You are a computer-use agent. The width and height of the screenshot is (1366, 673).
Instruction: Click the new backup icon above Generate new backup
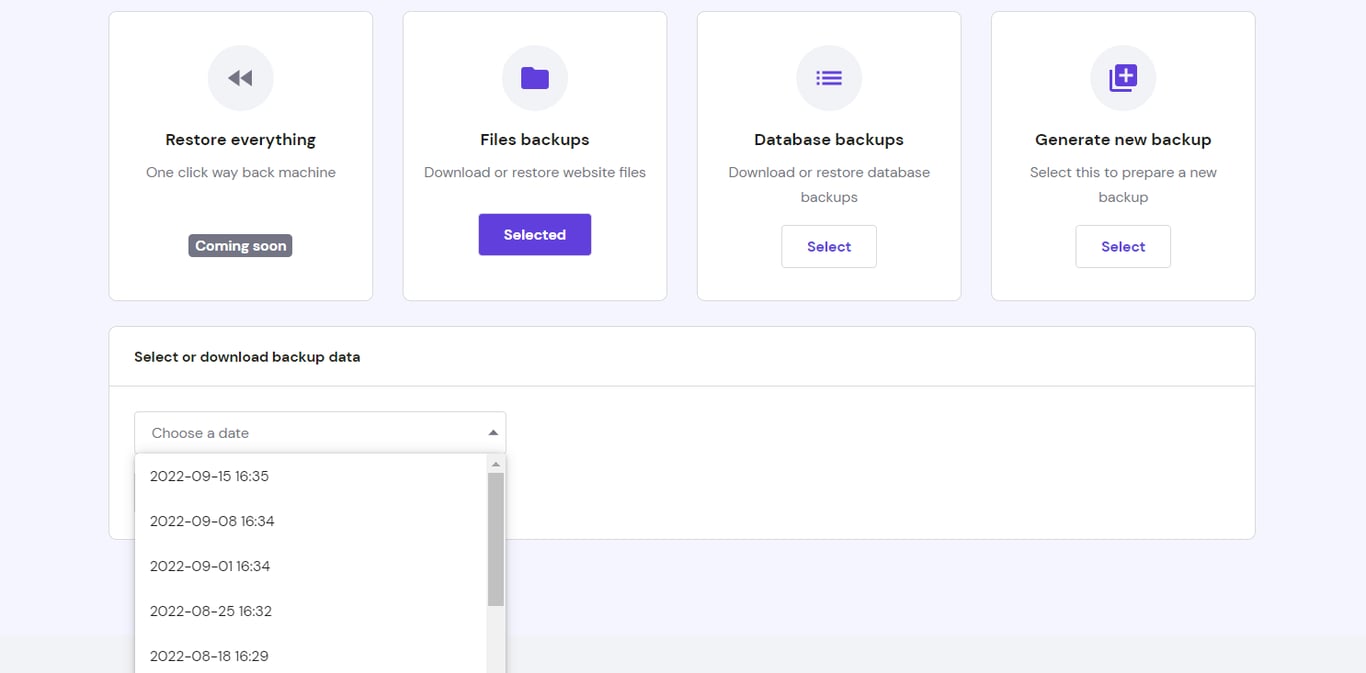[1122, 78]
